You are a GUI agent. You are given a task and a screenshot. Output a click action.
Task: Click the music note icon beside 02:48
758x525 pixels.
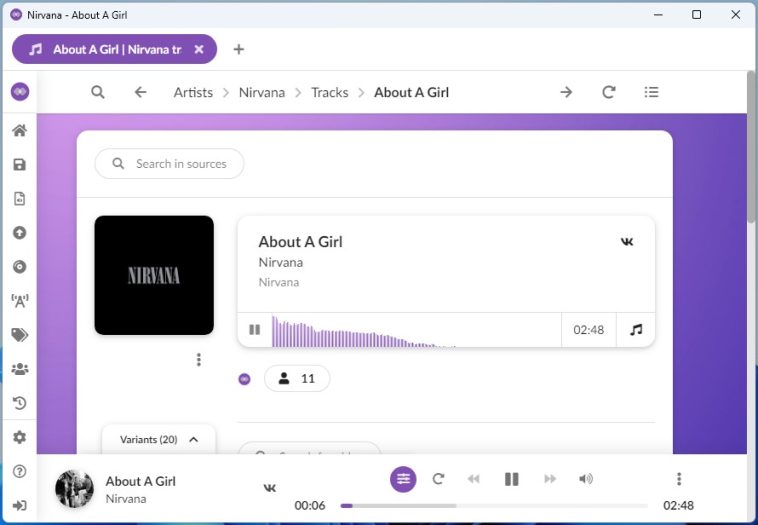tap(636, 330)
